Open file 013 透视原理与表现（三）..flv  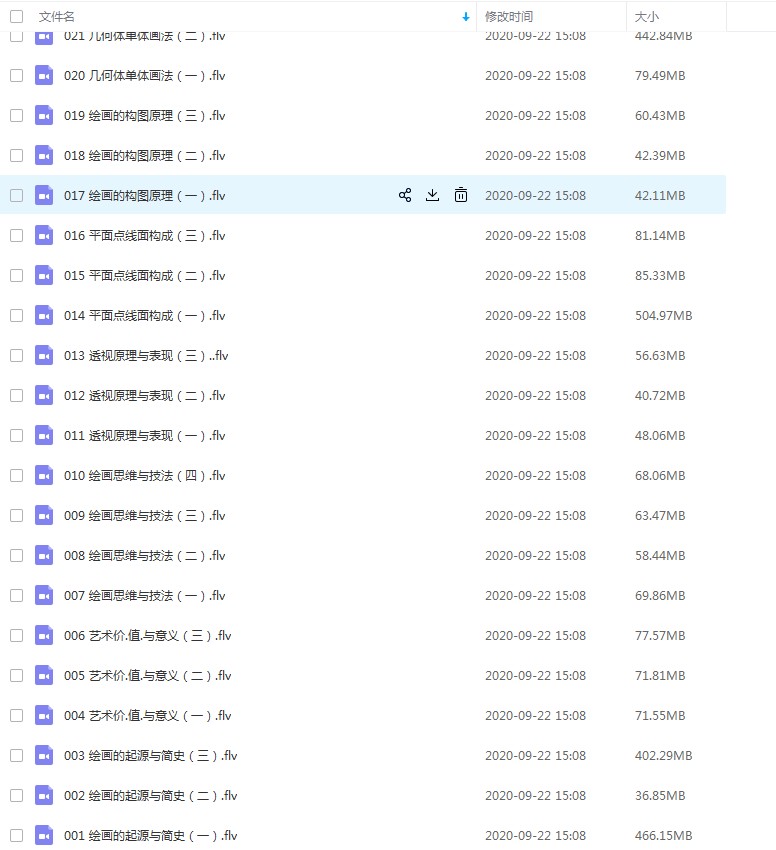click(x=146, y=356)
